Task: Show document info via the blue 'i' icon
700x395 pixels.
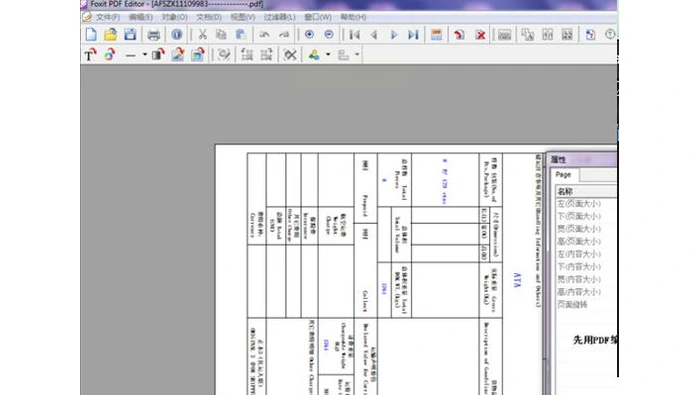Action: tap(177, 34)
